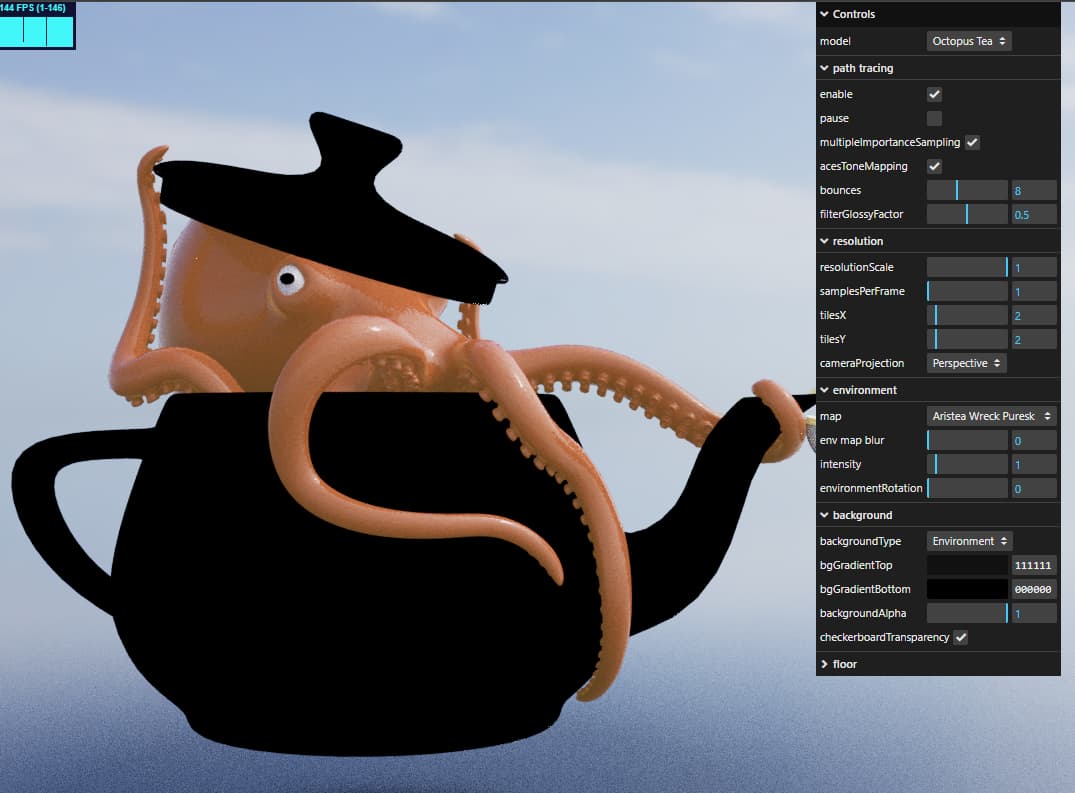The width and height of the screenshot is (1075, 793).
Task: Edit bgGradientBottom hex field 000000
Action: pos(1034,589)
